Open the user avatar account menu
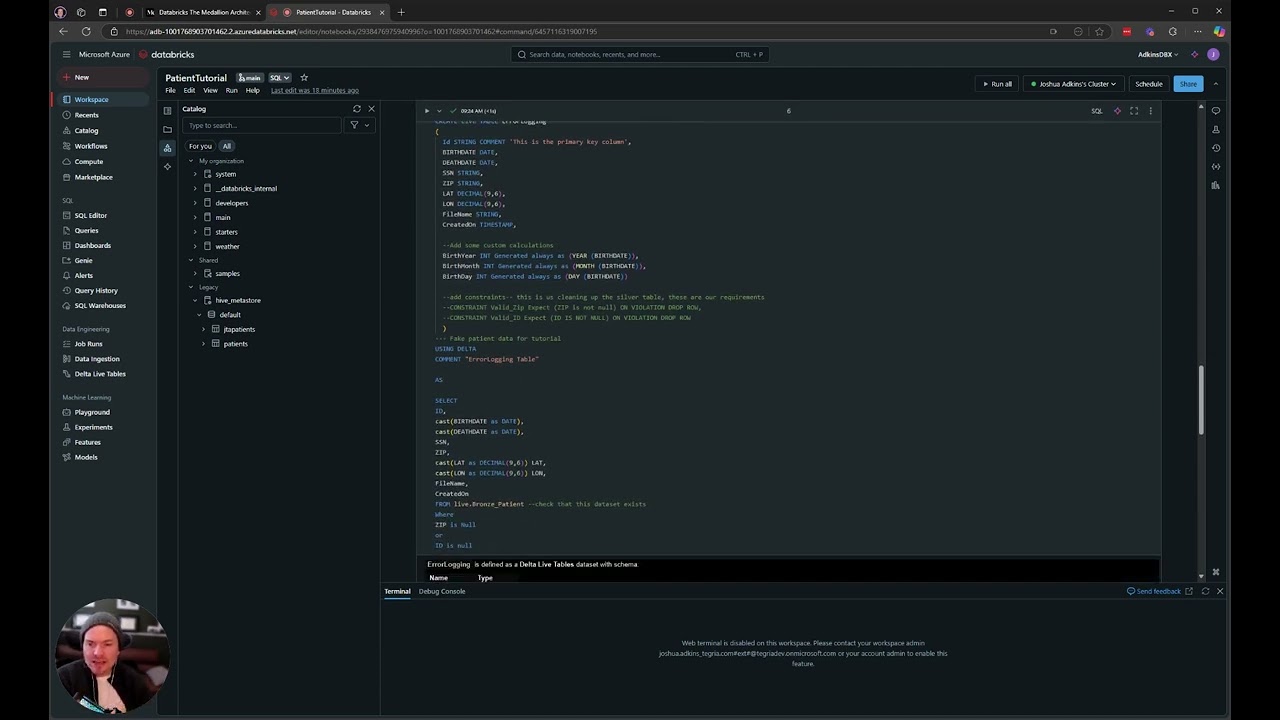The image size is (1280, 720). click(1213, 55)
